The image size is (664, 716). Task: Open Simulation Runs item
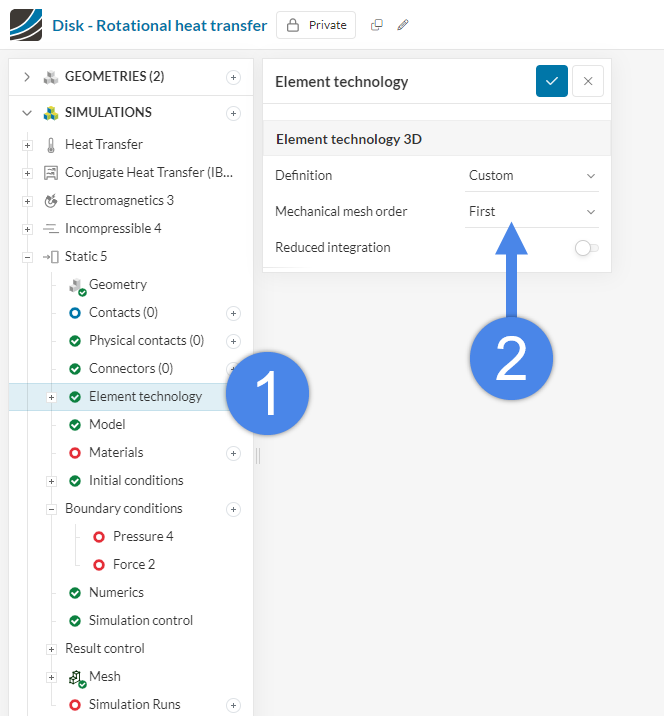[135, 704]
